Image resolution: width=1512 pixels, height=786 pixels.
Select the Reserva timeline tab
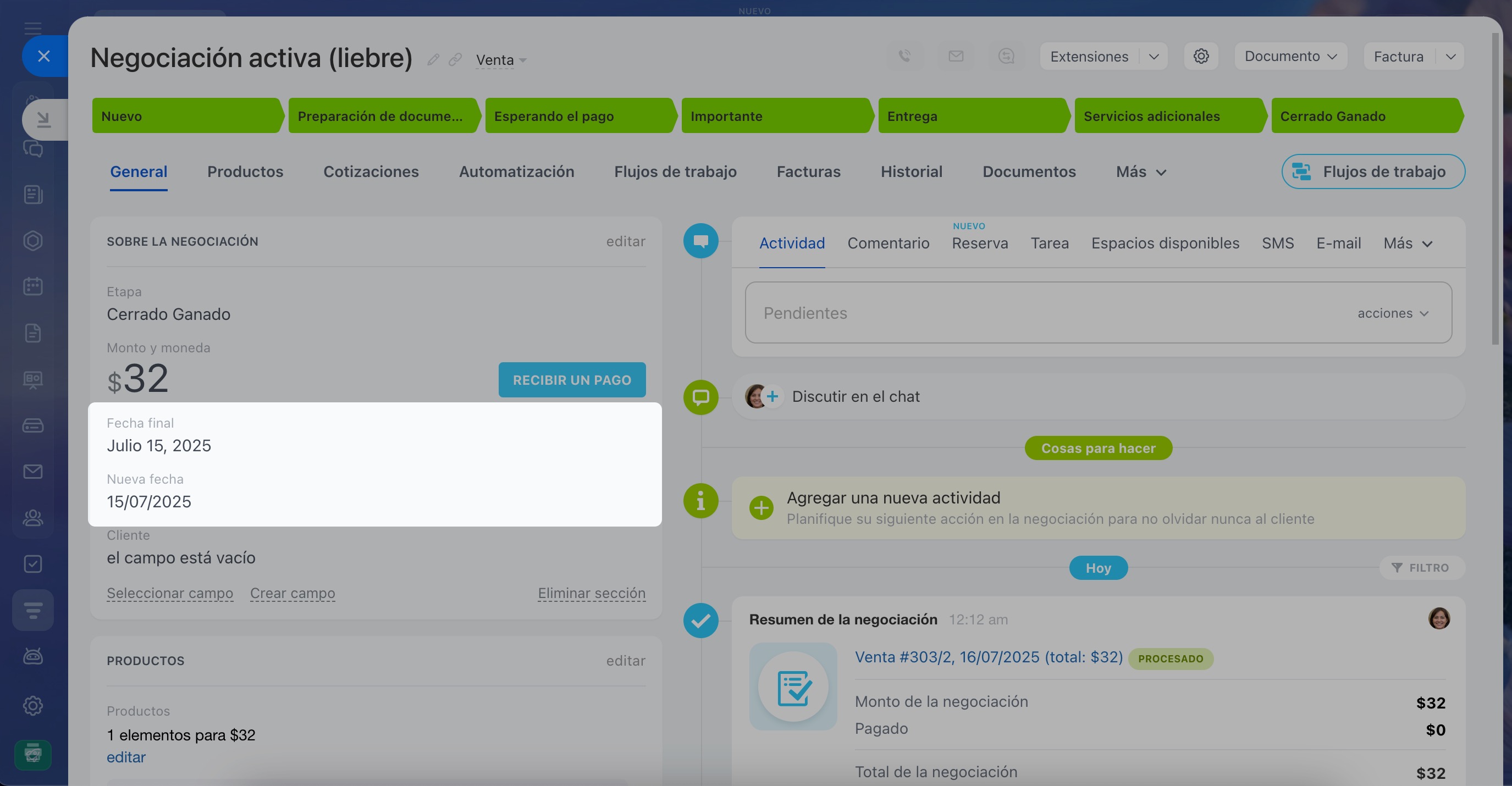click(x=980, y=243)
